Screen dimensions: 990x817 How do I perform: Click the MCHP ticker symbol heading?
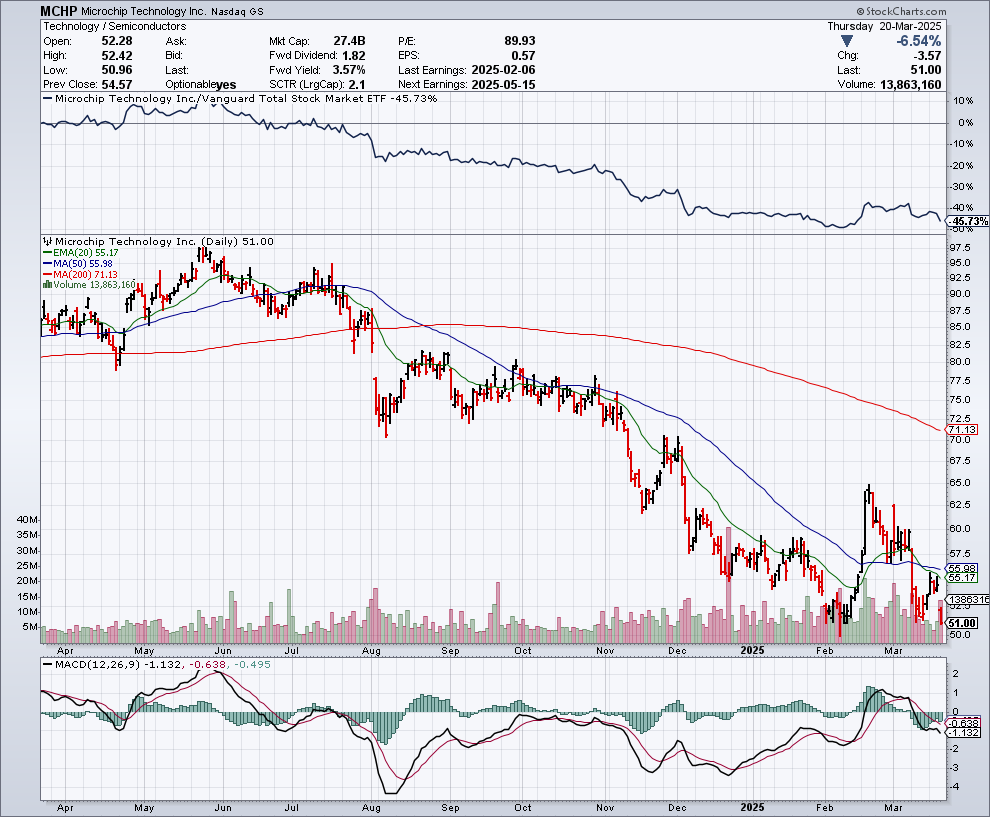(x=59, y=11)
